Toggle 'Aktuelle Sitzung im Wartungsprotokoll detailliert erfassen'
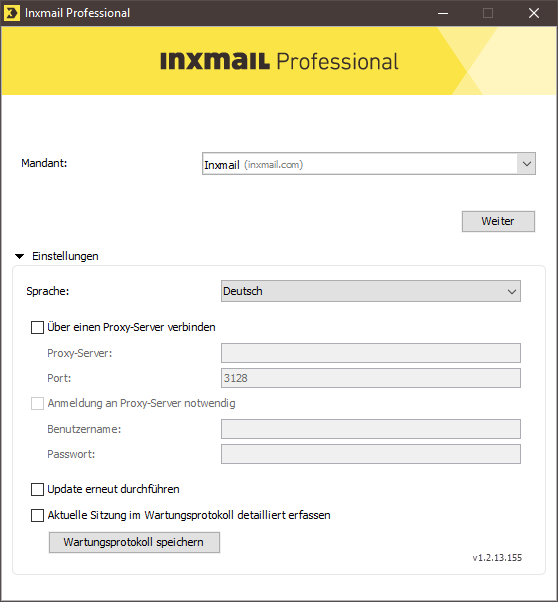 click(37, 515)
